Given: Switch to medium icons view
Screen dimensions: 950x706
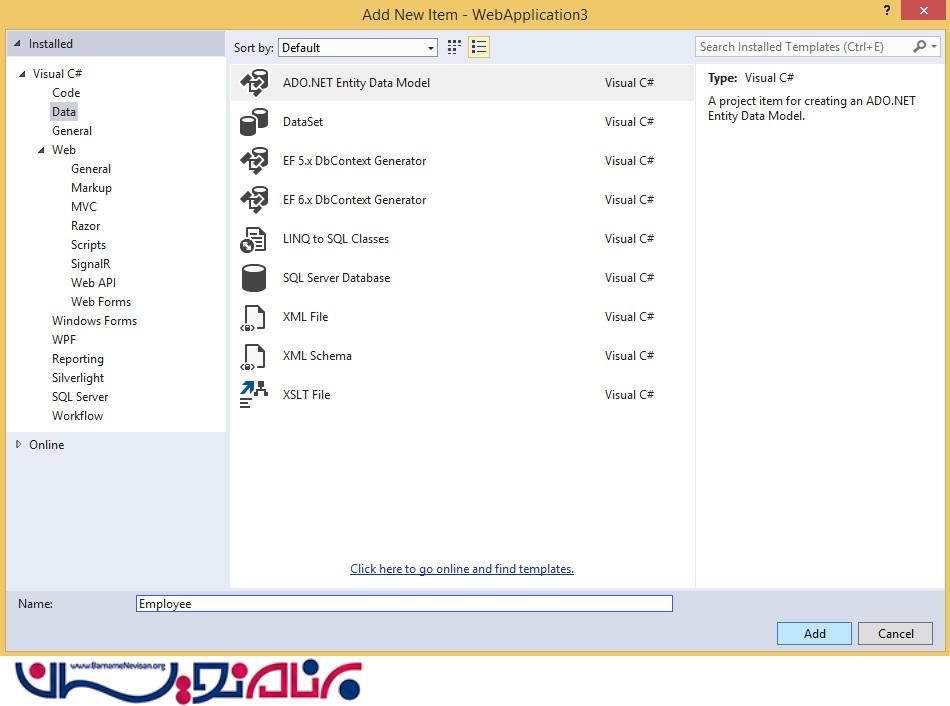Looking at the screenshot, I should click(x=455, y=47).
